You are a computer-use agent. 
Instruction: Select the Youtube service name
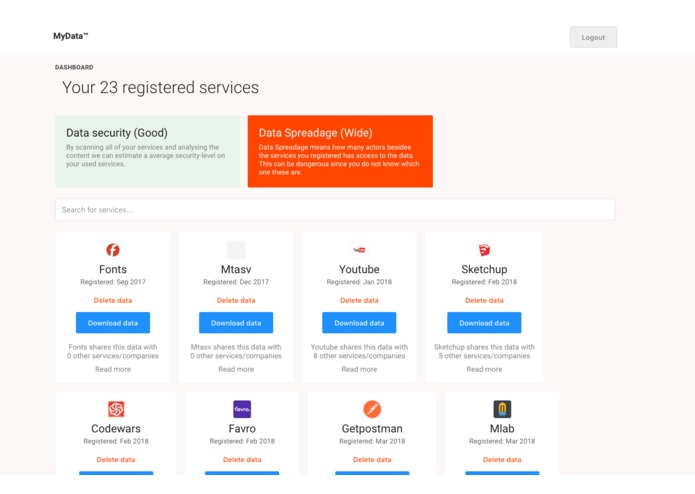click(x=359, y=269)
